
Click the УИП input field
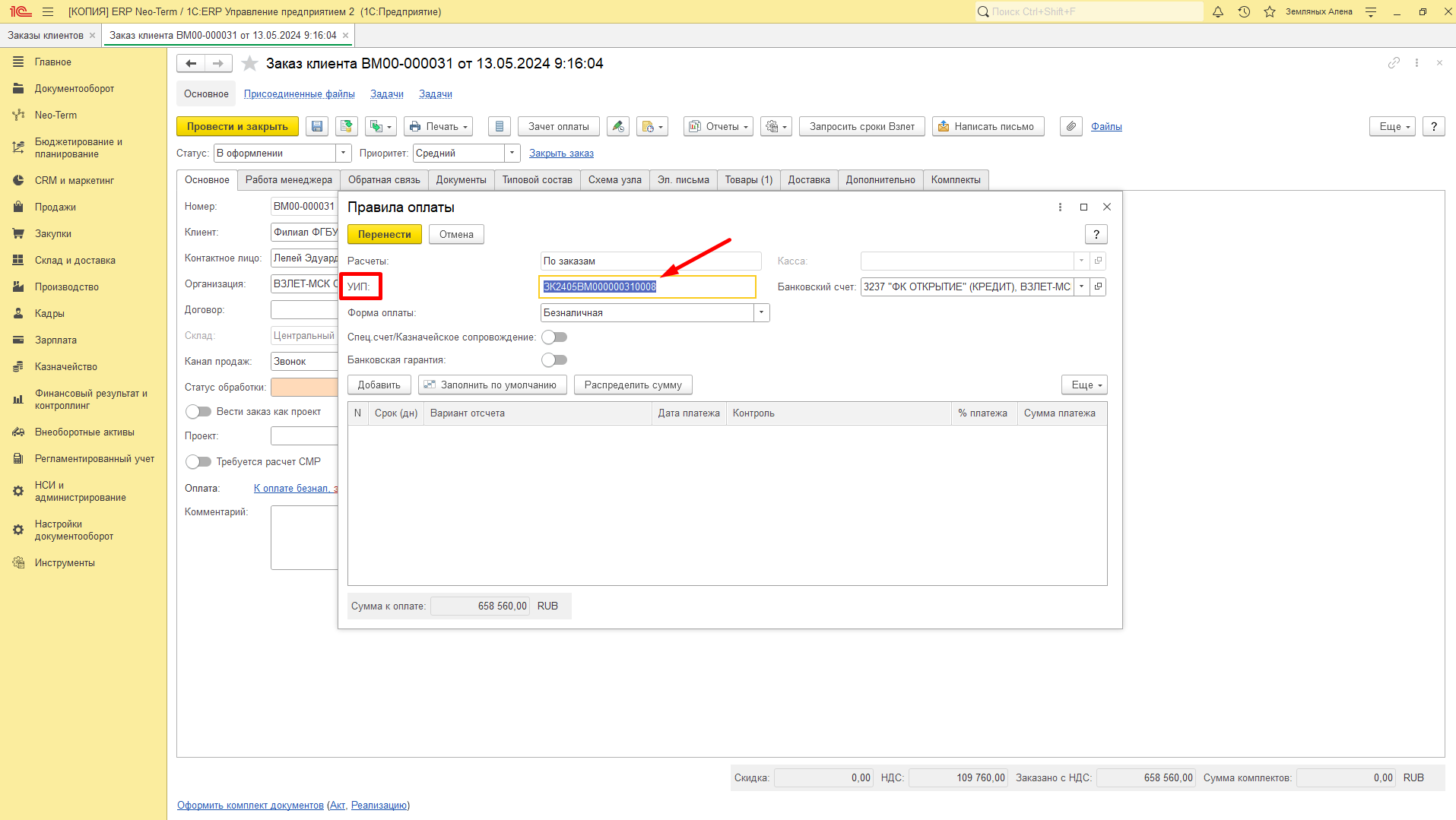(x=648, y=287)
